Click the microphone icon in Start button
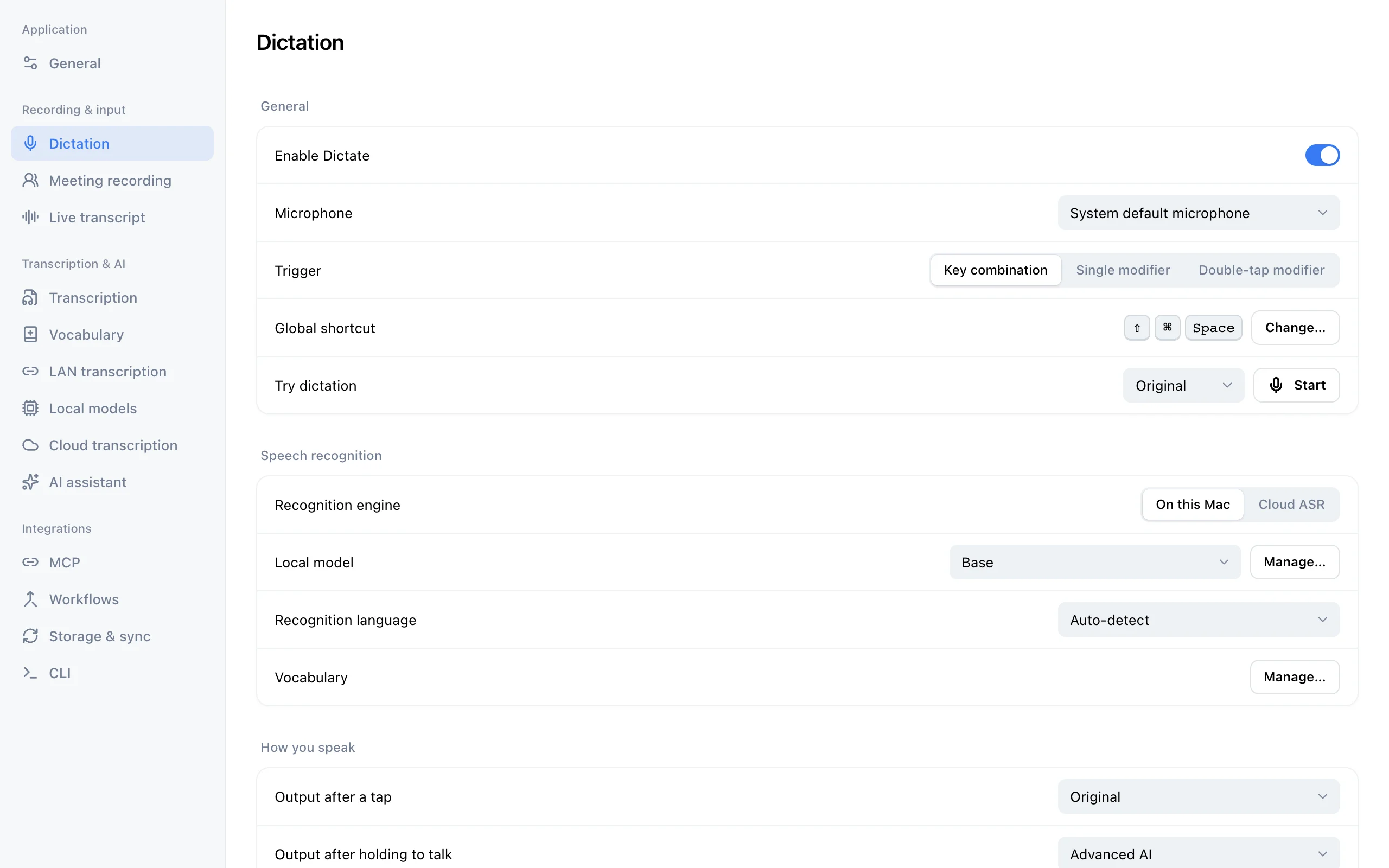This screenshot has width=1389, height=868. pyautogui.click(x=1276, y=385)
